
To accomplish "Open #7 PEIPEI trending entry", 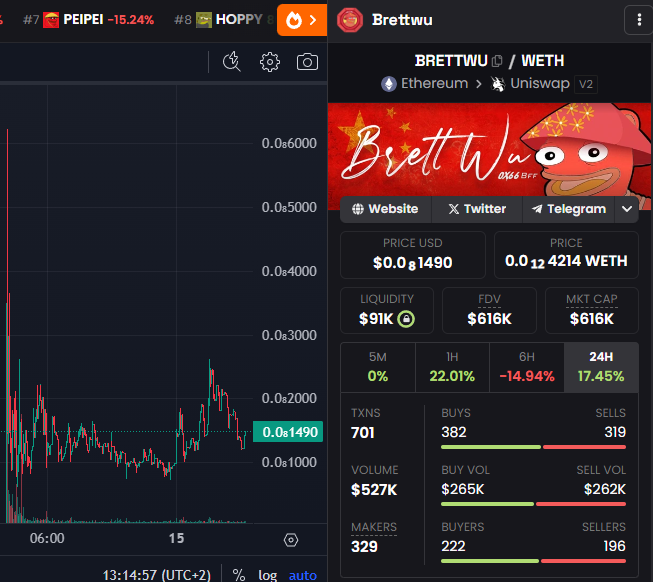I will (88, 20).
